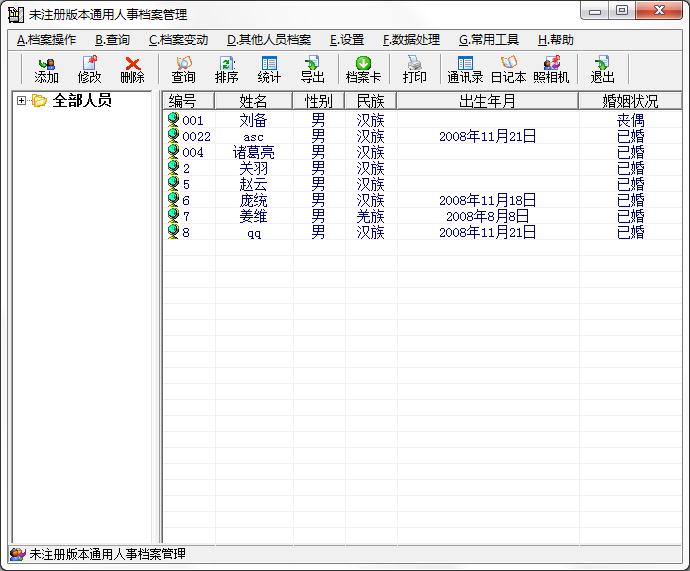Image resolution: width=690 pixels, height=571 pixels.
Task: Select the name cell 关羽
Action: (253, 168)
